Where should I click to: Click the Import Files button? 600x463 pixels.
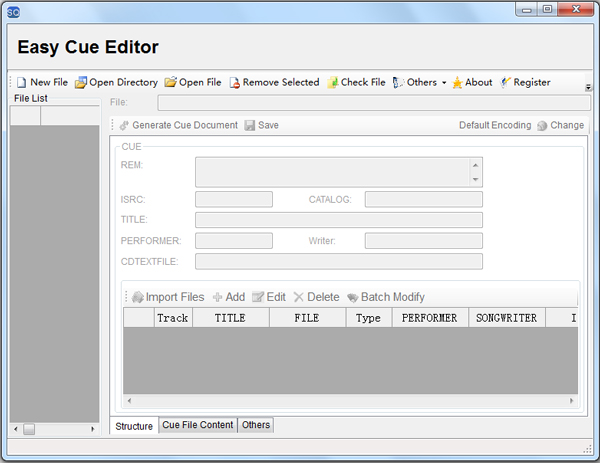coord(168,297)
